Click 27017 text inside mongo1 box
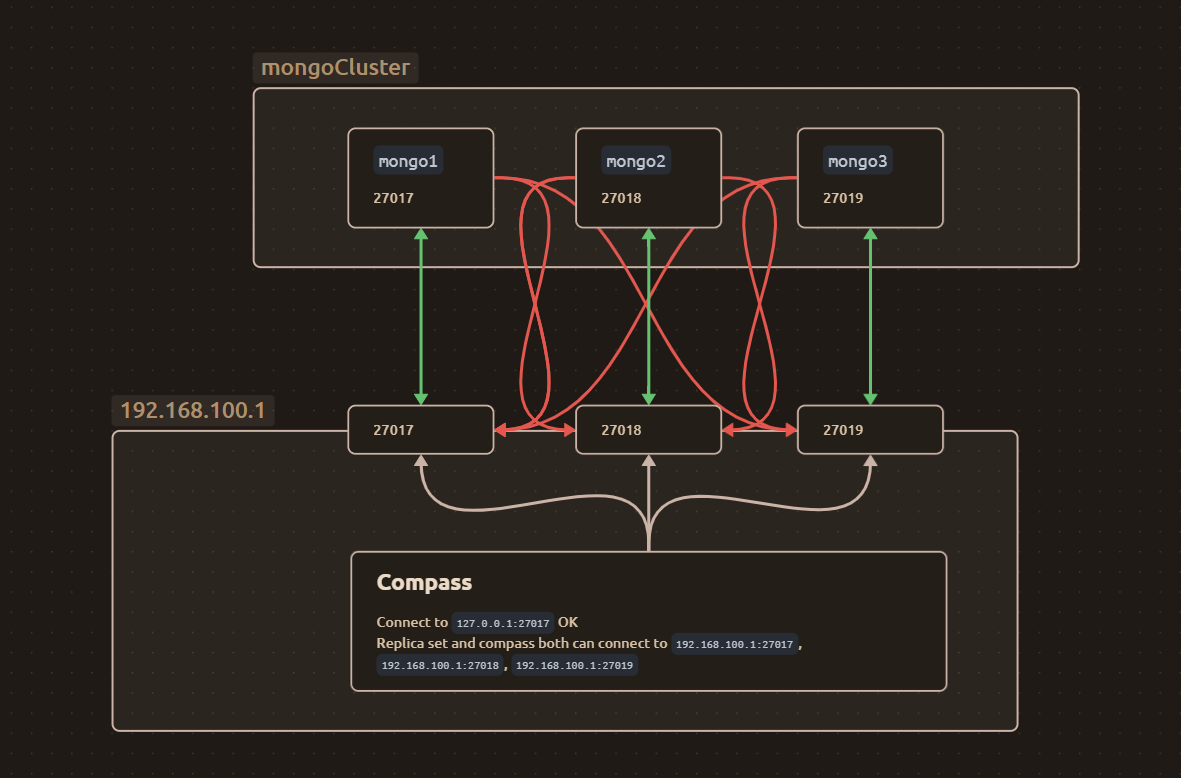 [393, 198]
